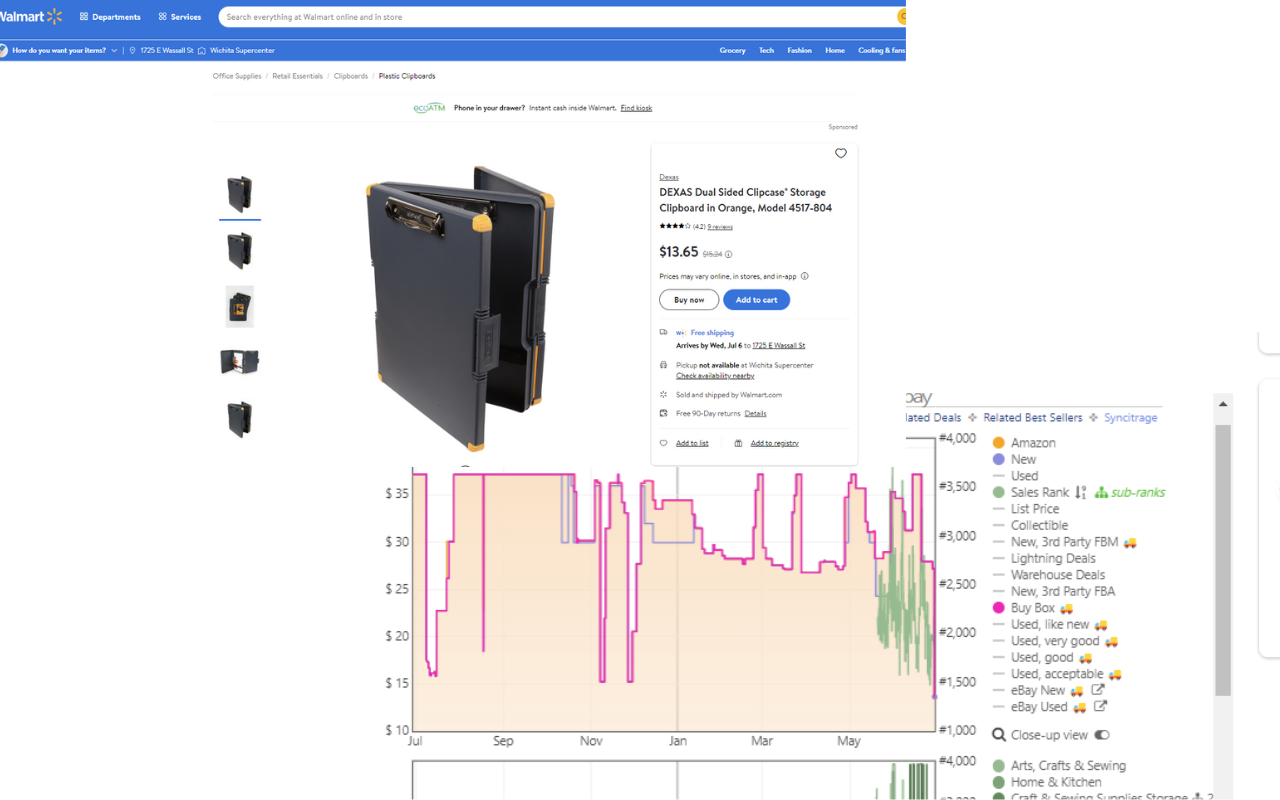The height and width of the screenshot is (800, 1280).
Task: Toggle Arts, Crafts & Sewing rank
Action: pyautogui.click(x=1059, y=766)
